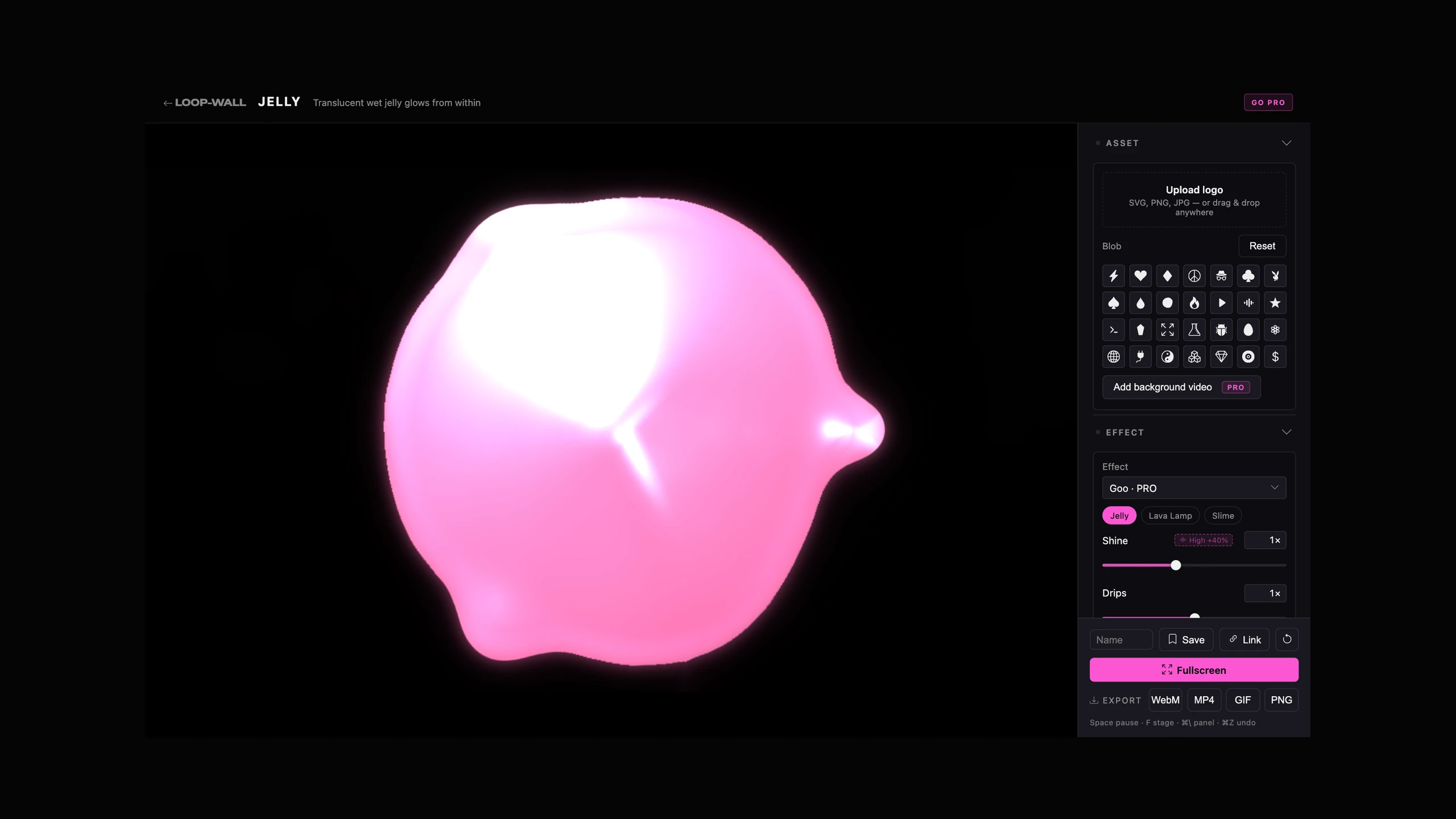The width and height of the screenshot is (1456, 819).
Task: Copy share Link button
Action: [1244, 640]
